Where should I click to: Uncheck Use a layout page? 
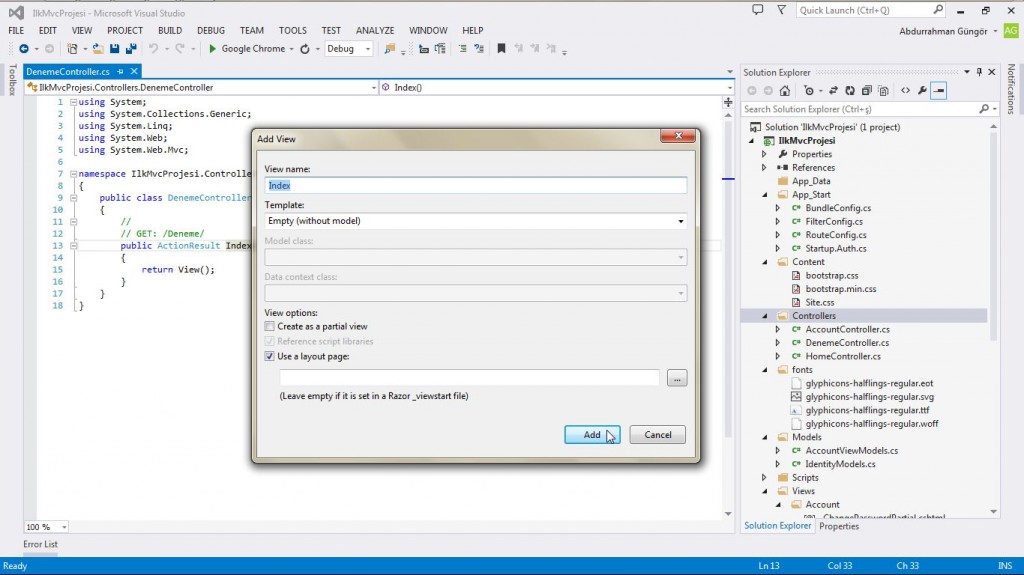(269, 356)
